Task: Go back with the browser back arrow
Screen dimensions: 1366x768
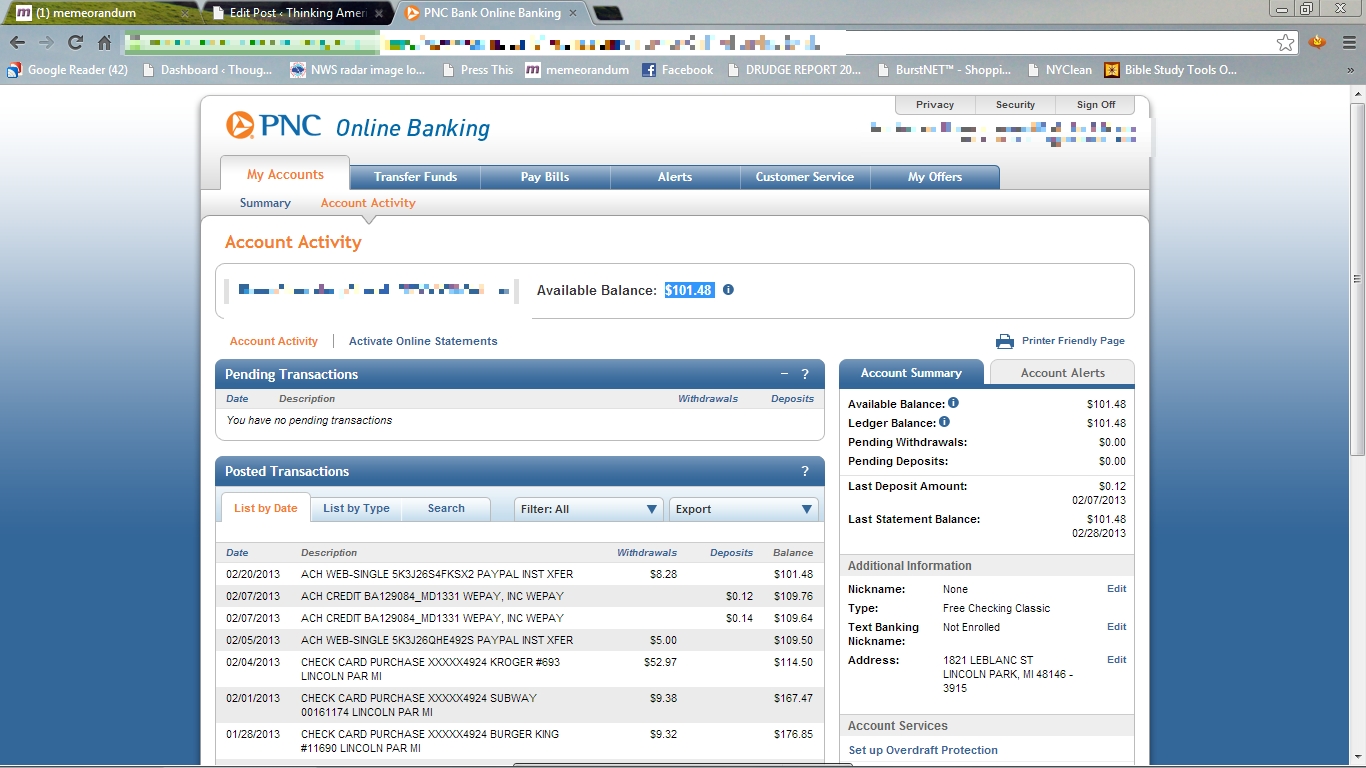Action: pos(17,42)
